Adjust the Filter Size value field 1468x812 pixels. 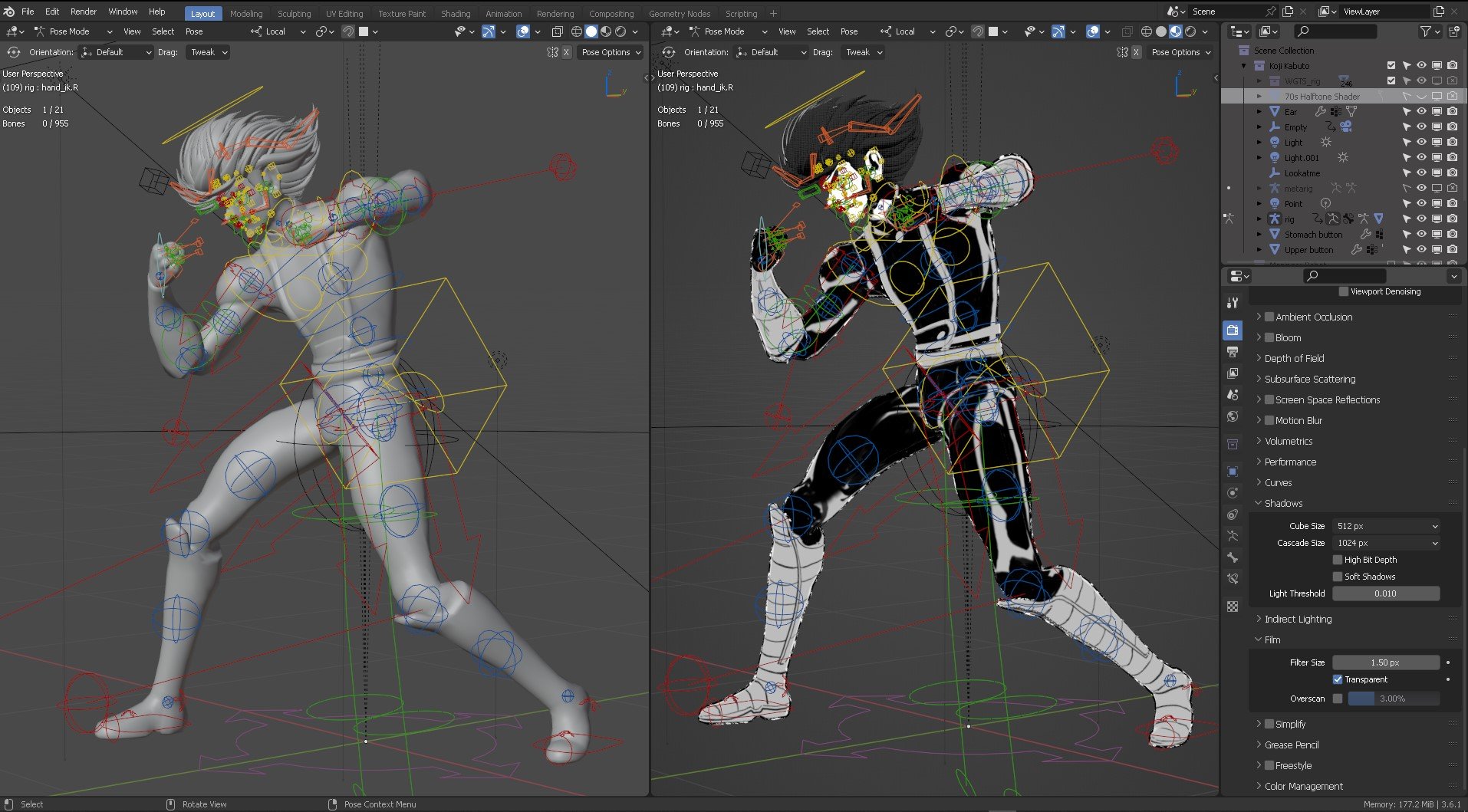tap(1385, 662)
